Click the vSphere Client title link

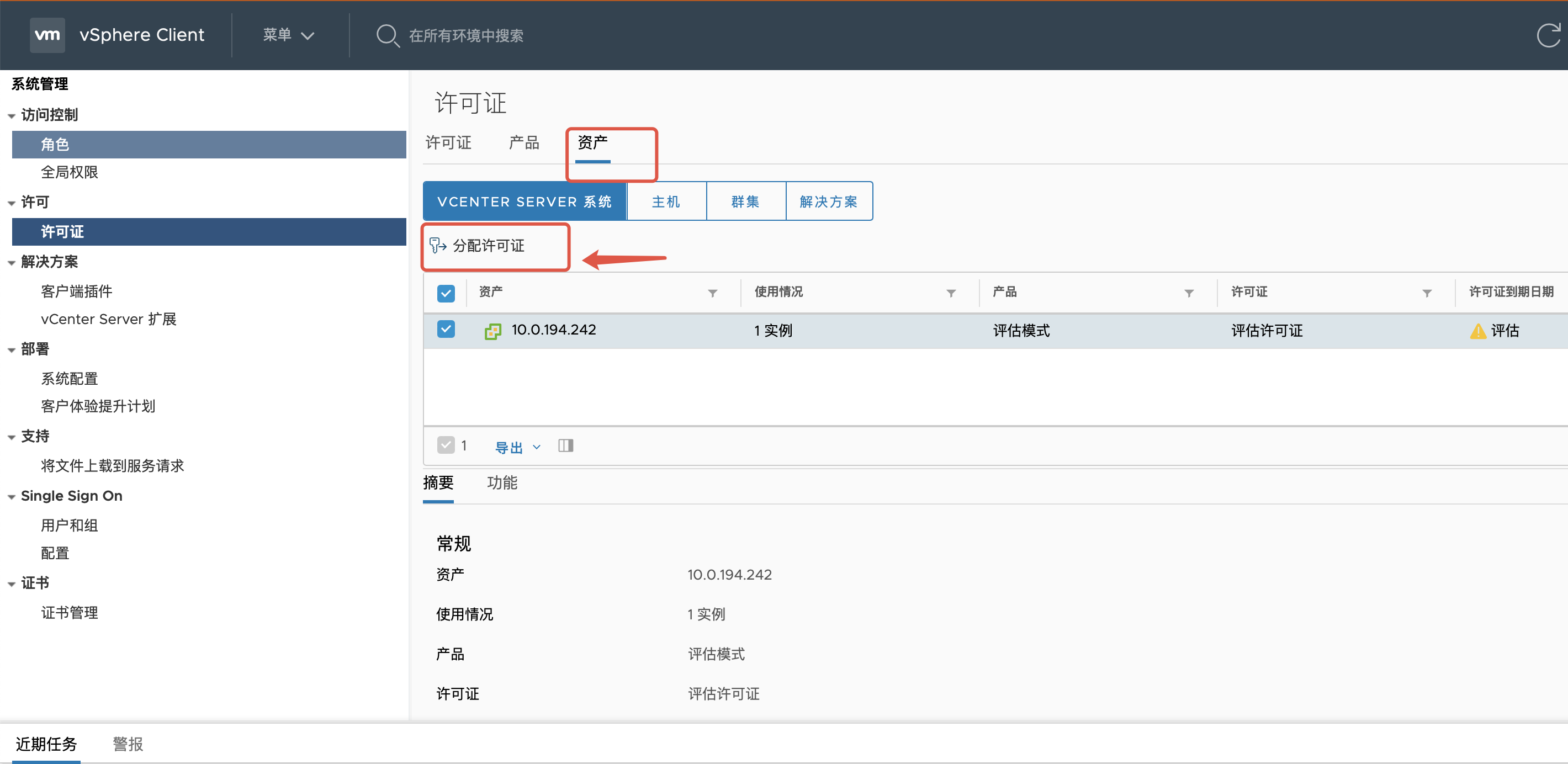coord(142,35)
